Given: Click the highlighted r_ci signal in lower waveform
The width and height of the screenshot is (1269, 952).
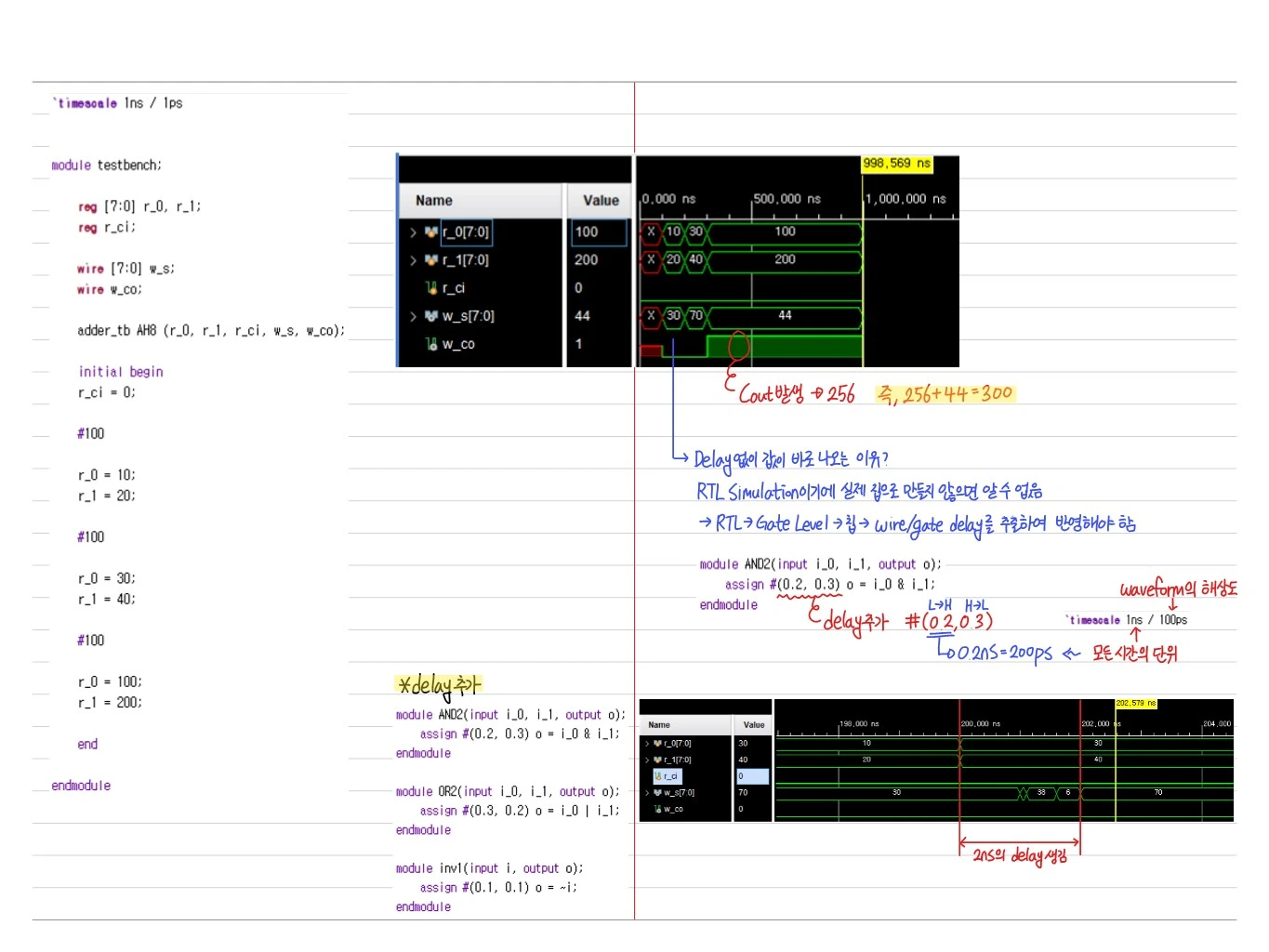Looking at the screenshot, I should coord(668,776).
